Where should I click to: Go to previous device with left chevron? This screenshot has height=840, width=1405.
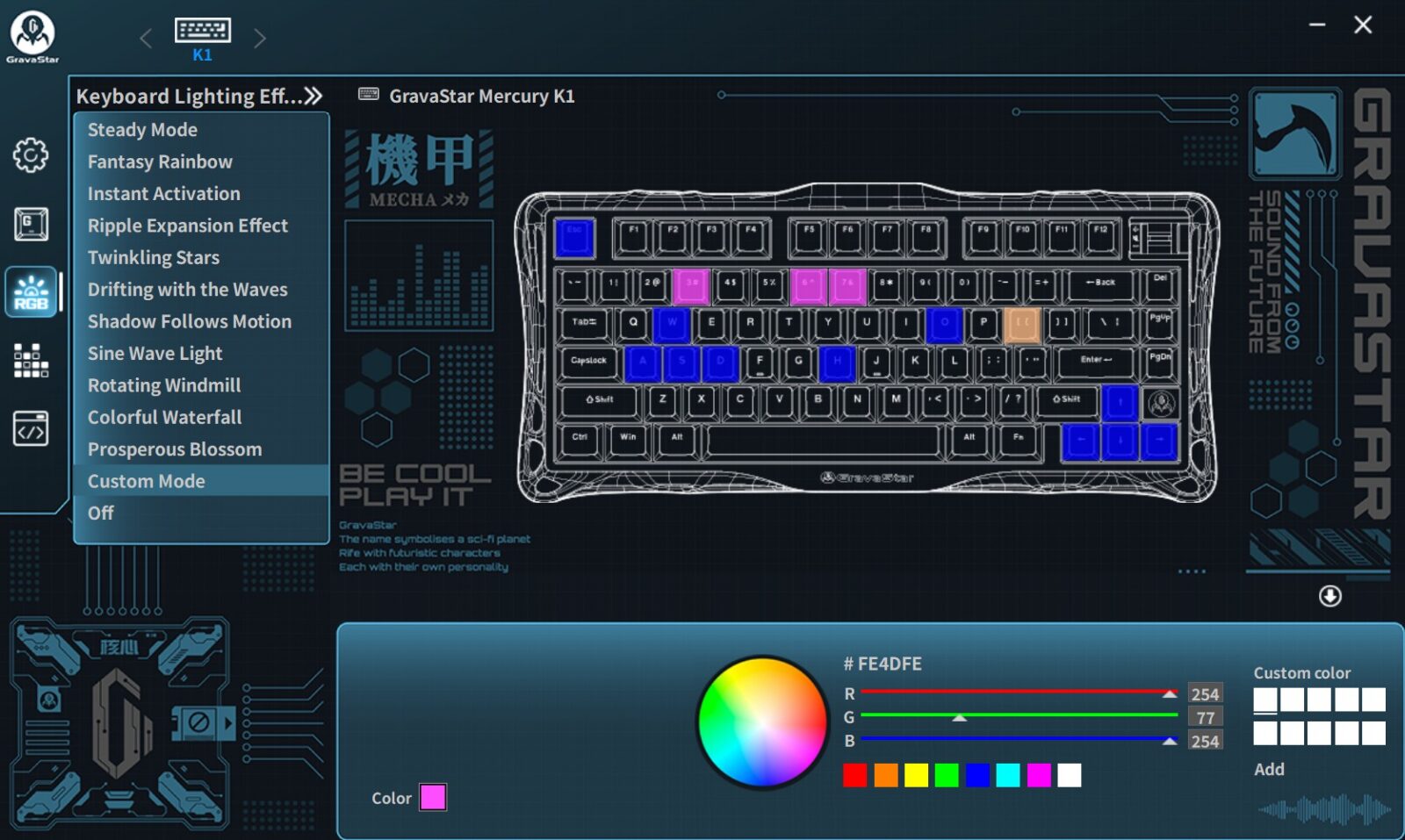(146, 39)
